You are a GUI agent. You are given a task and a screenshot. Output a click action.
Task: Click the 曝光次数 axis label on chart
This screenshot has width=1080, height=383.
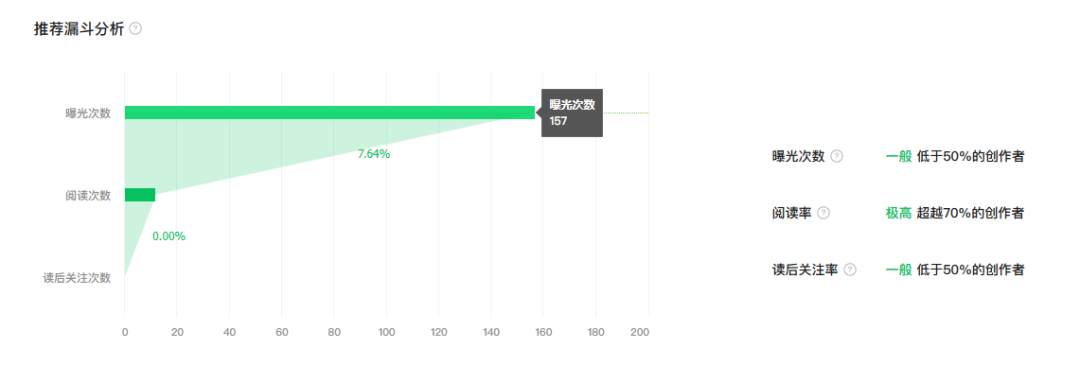pyautogui.click(x=88, y=113)
